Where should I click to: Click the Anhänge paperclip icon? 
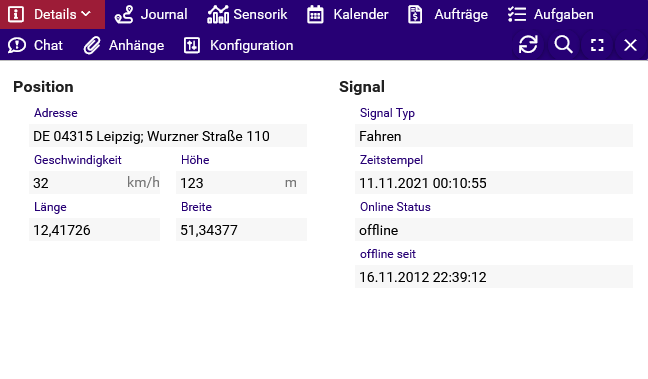click(x=92, y=45)
